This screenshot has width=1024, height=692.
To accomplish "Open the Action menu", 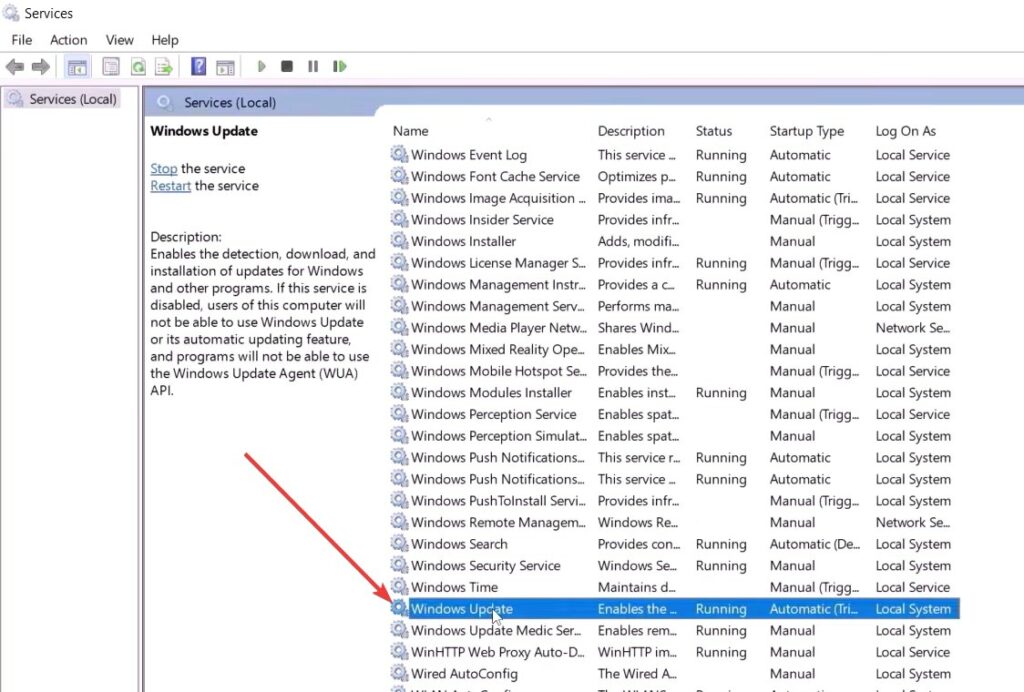I will pyautogui.click(x=69, y=40).
